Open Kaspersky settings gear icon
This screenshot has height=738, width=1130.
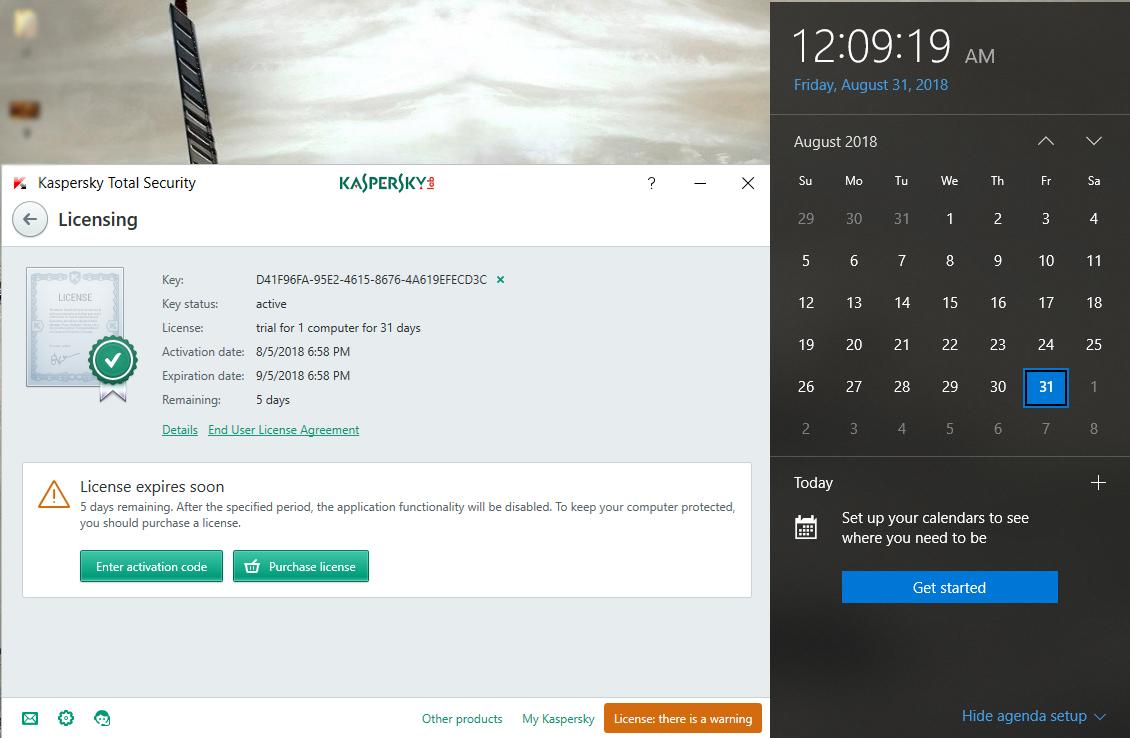[x=66, y=718]
